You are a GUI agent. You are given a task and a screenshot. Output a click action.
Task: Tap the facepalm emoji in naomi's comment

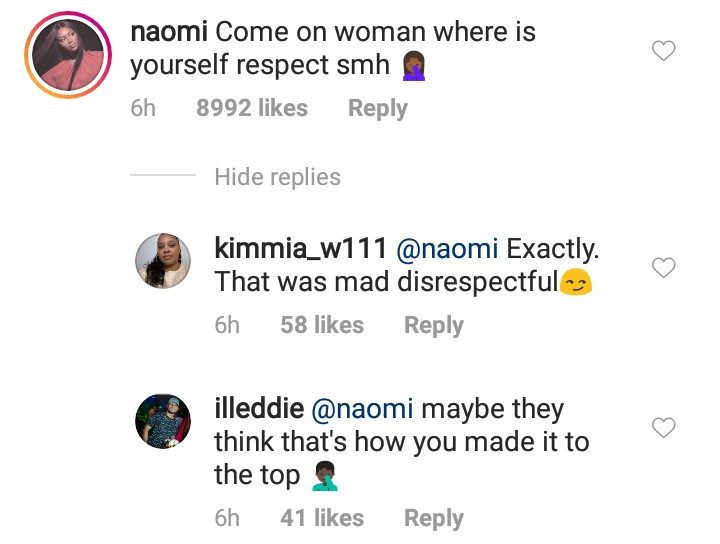415,66
